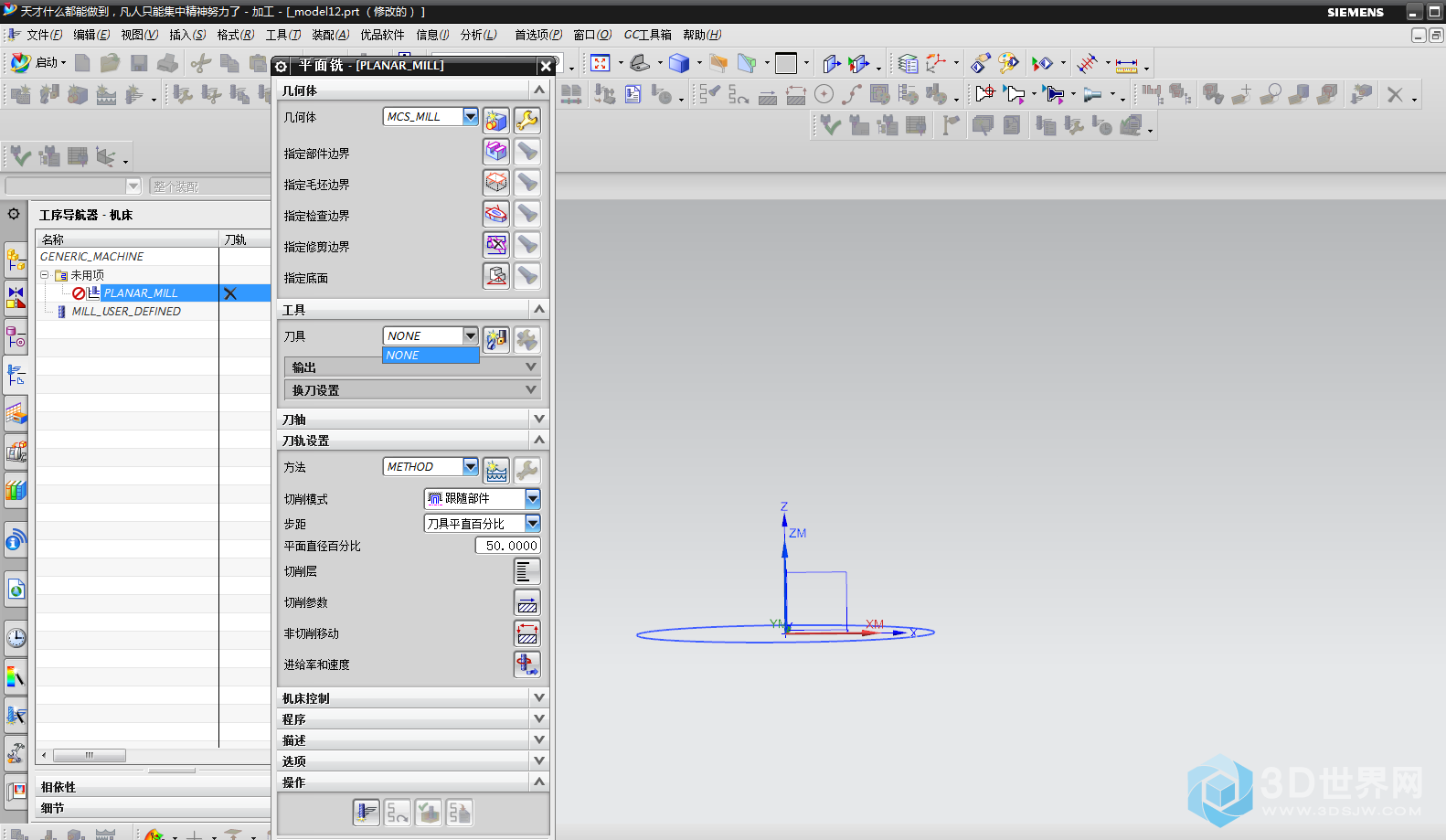Expand the 选项 section
This screenshot has height=840, width=1446.
[x=413, y=760]
